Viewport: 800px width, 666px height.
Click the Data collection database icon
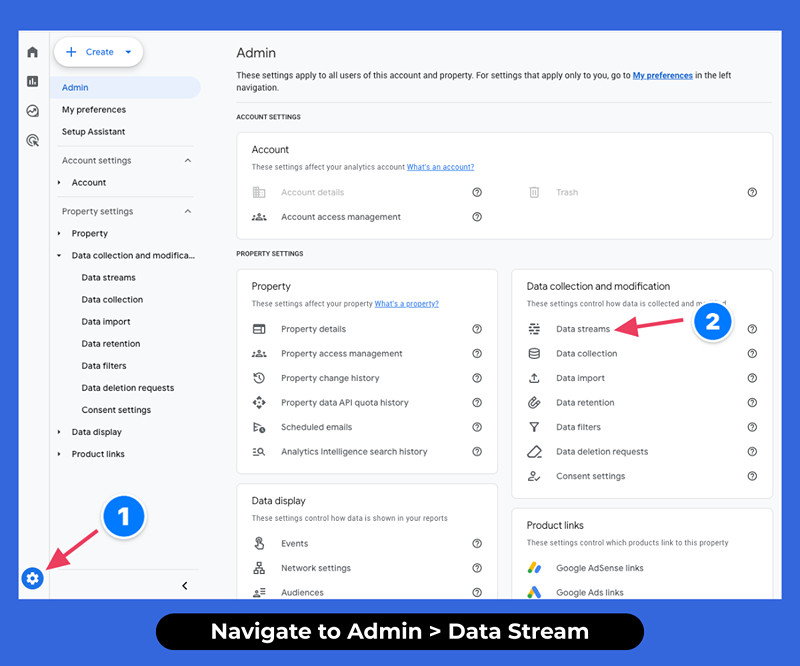tap(534, 354)
